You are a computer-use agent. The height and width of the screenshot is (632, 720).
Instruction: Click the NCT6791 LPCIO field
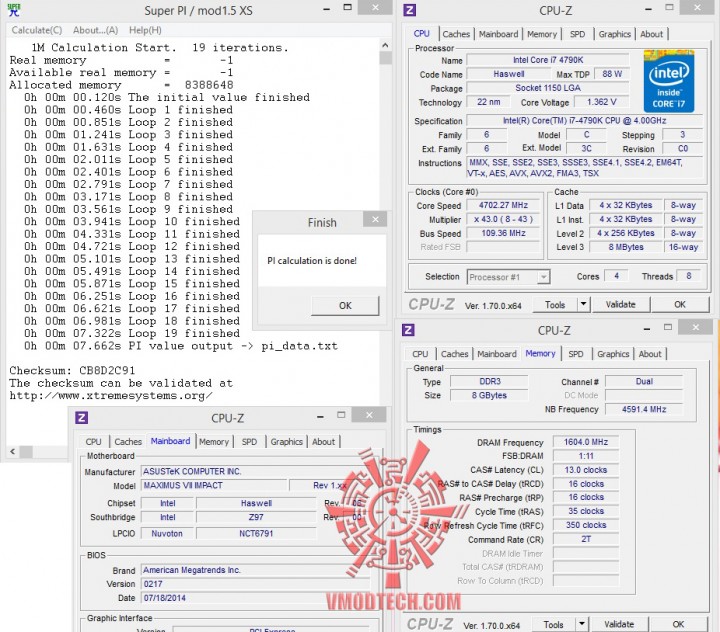pos(256,534)
